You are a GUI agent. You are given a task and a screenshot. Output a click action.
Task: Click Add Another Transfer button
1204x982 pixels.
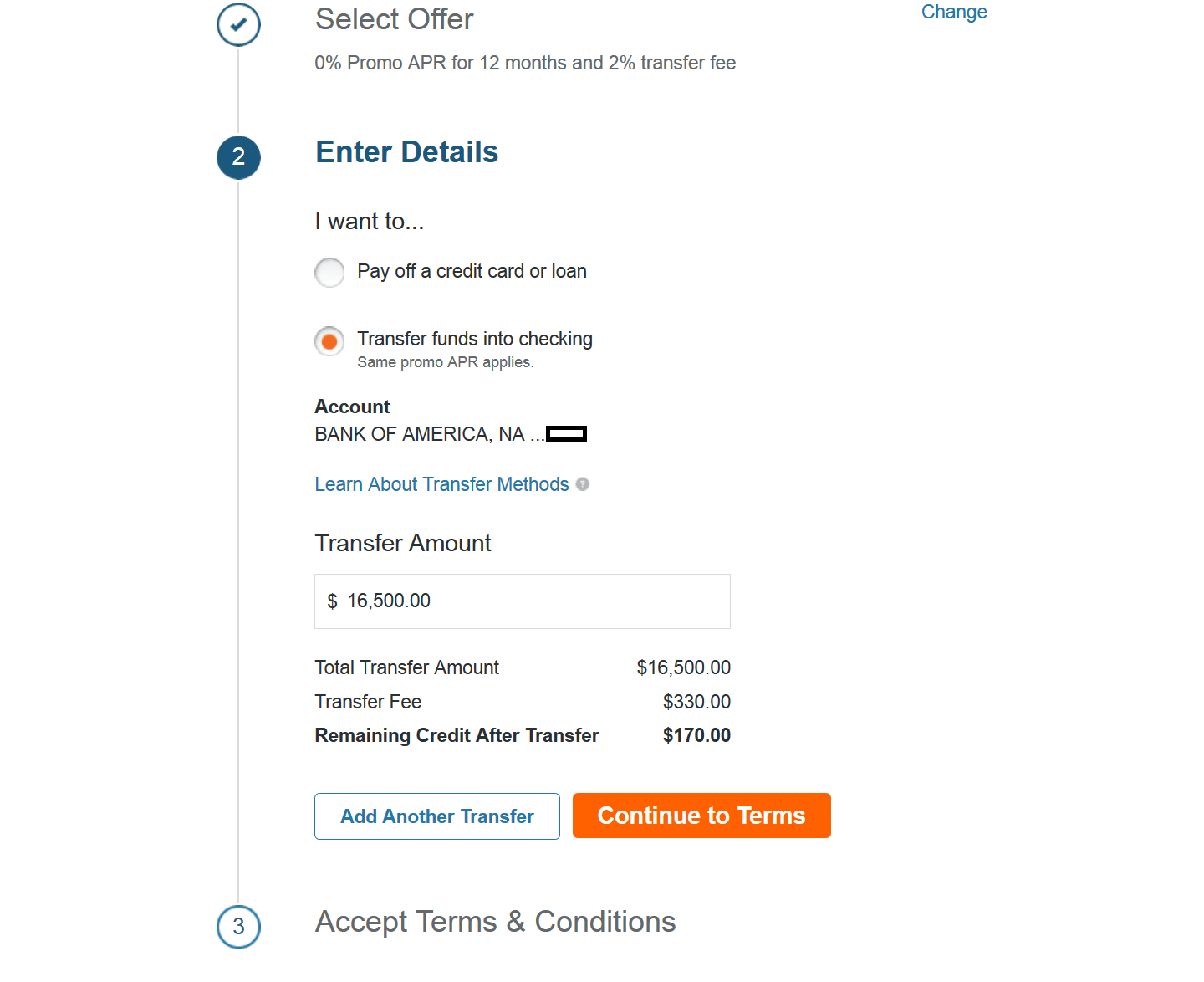click(437, 816)
